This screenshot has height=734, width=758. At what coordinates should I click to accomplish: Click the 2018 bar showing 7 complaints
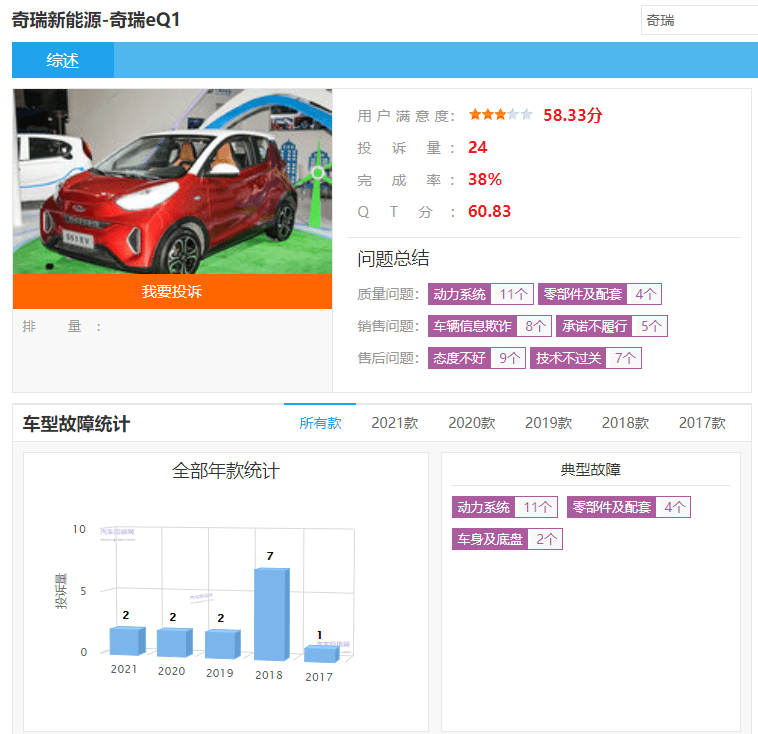pyautogui.click(x=272, y=614)
